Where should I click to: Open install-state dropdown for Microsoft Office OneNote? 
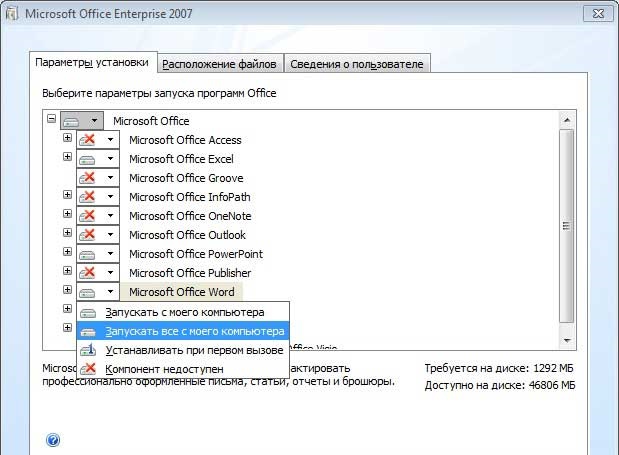(98, 215)
